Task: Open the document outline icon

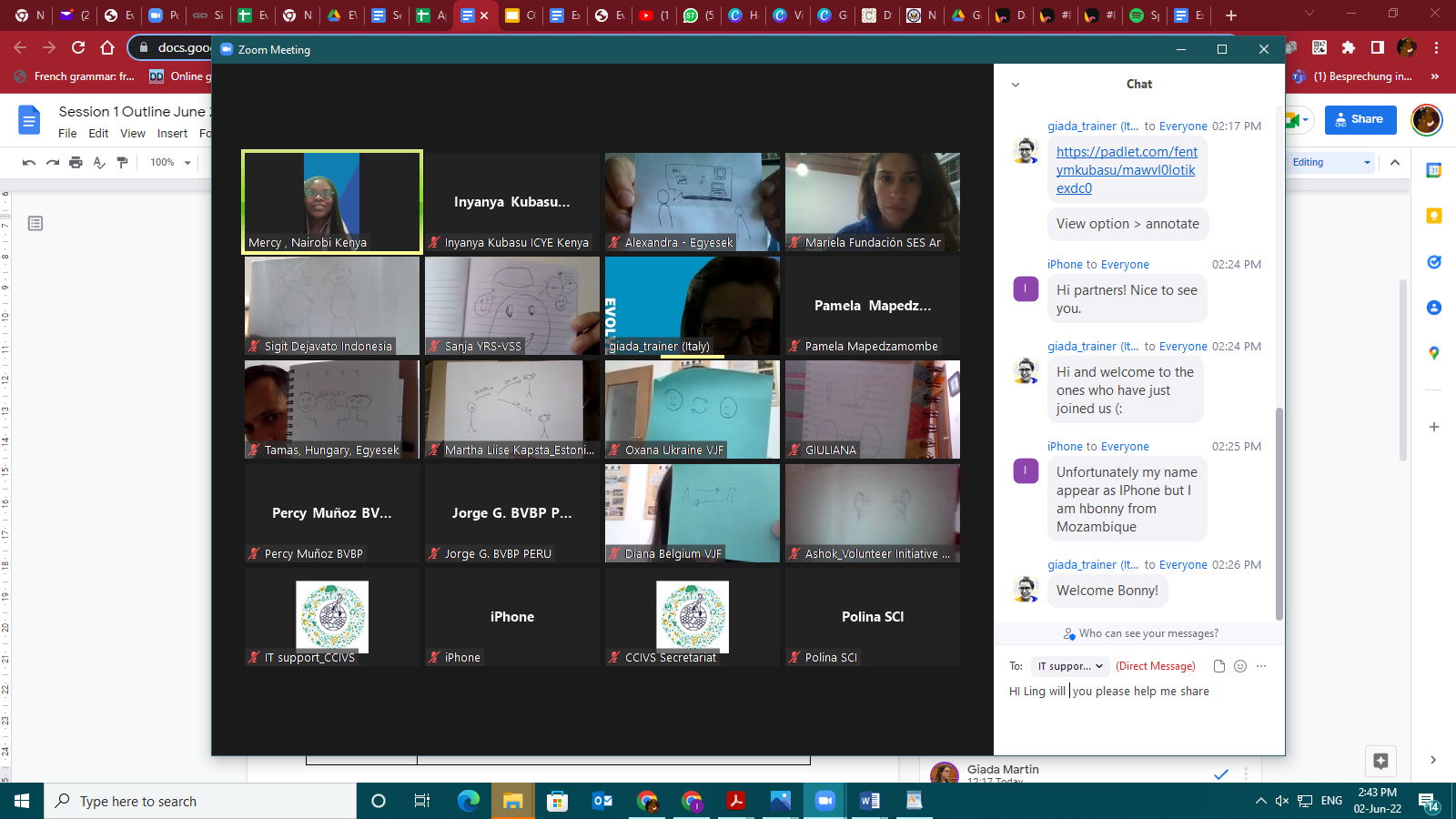Action: (x=35, y=224)
